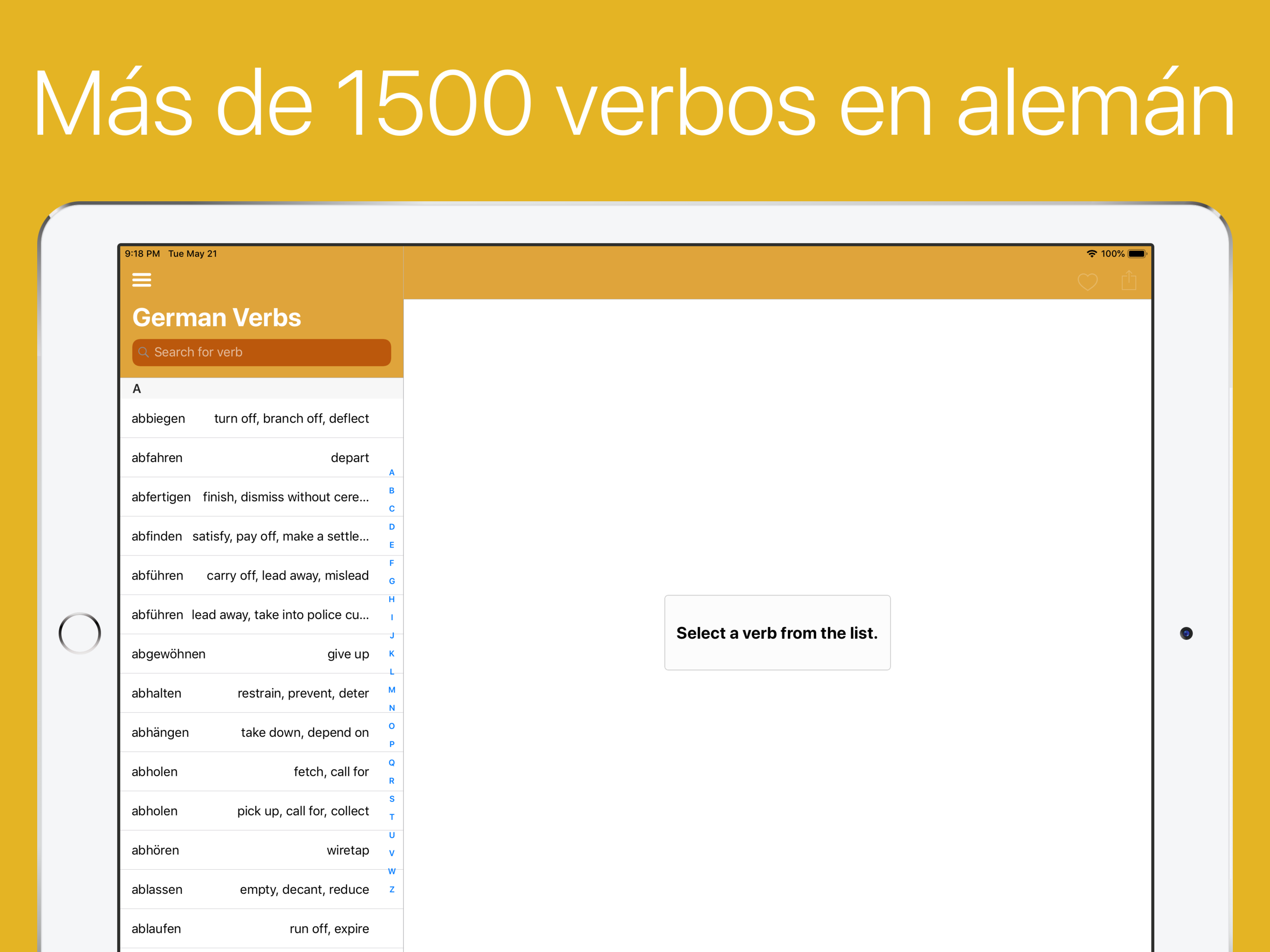1270x952 pixels.
Task: Open abholen meaning pick up, collect
Action: point(261,811)
